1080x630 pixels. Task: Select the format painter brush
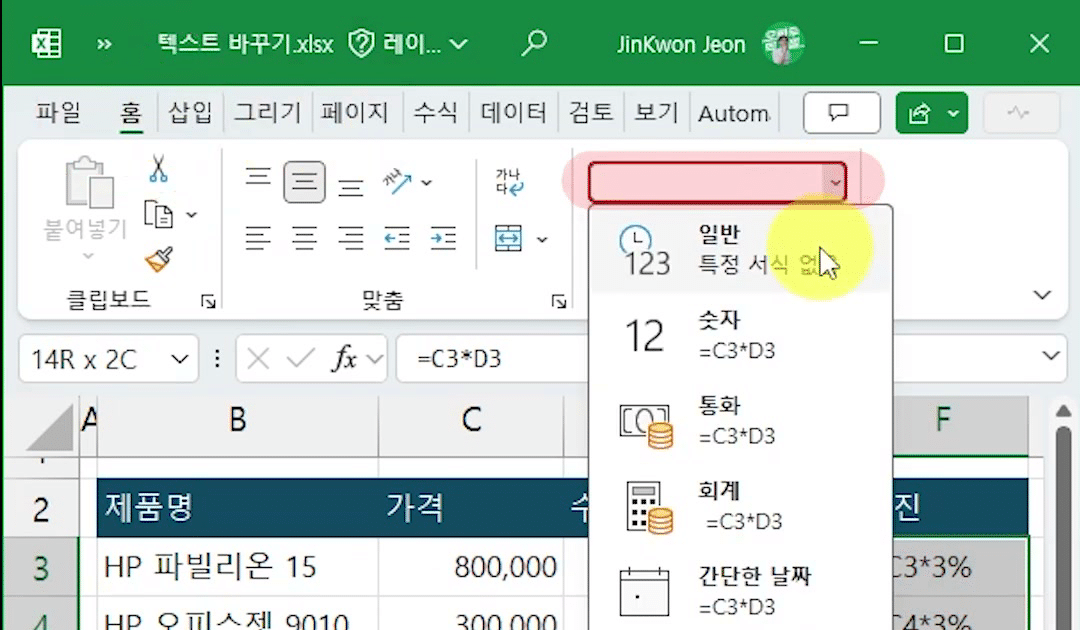159,260
